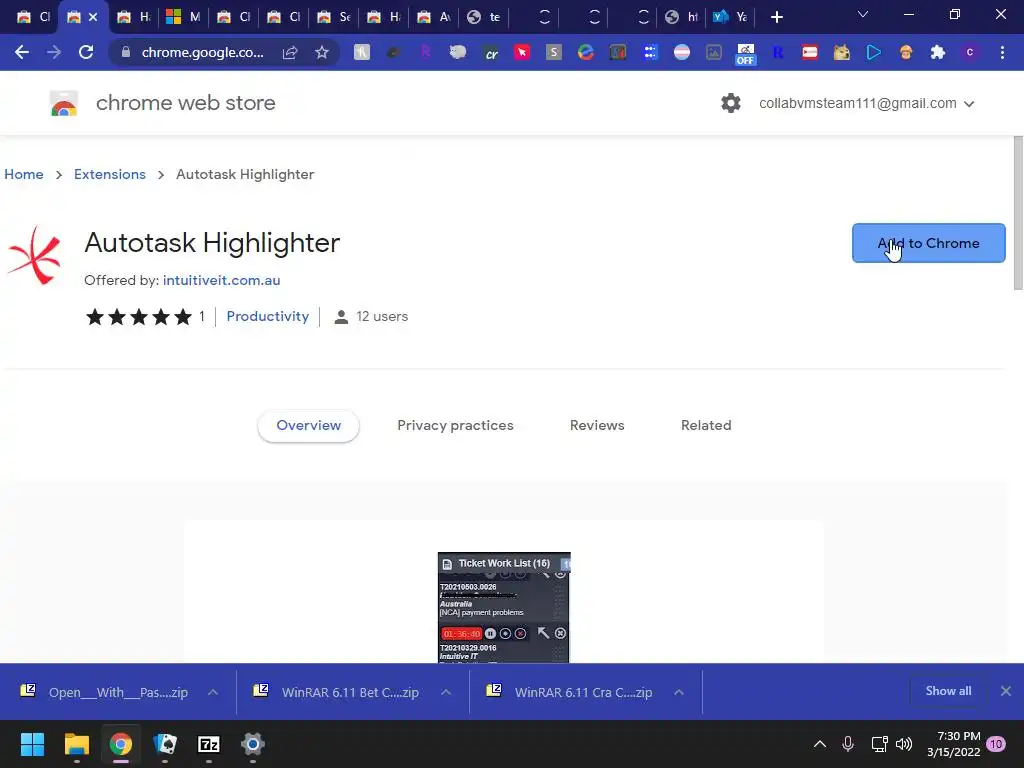Click Add to Chrome button
Viewport: 1024px width, 768px height.
pyautogui.click(x=928, y=243)
